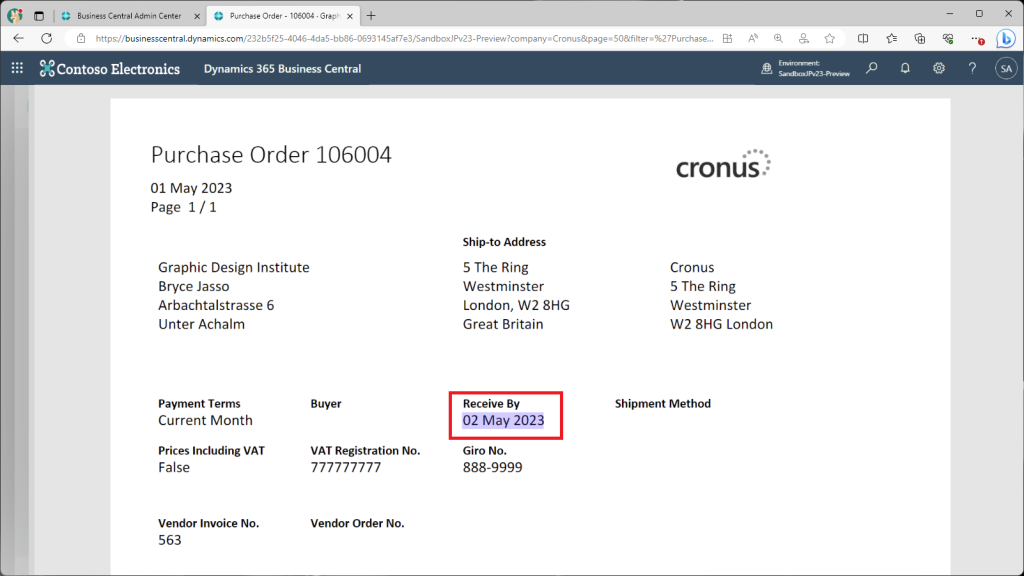The image size is (1024, 576).
Task: Click the Prices Including VAT label
Action: pyautogui.click(x=212, y=451)
